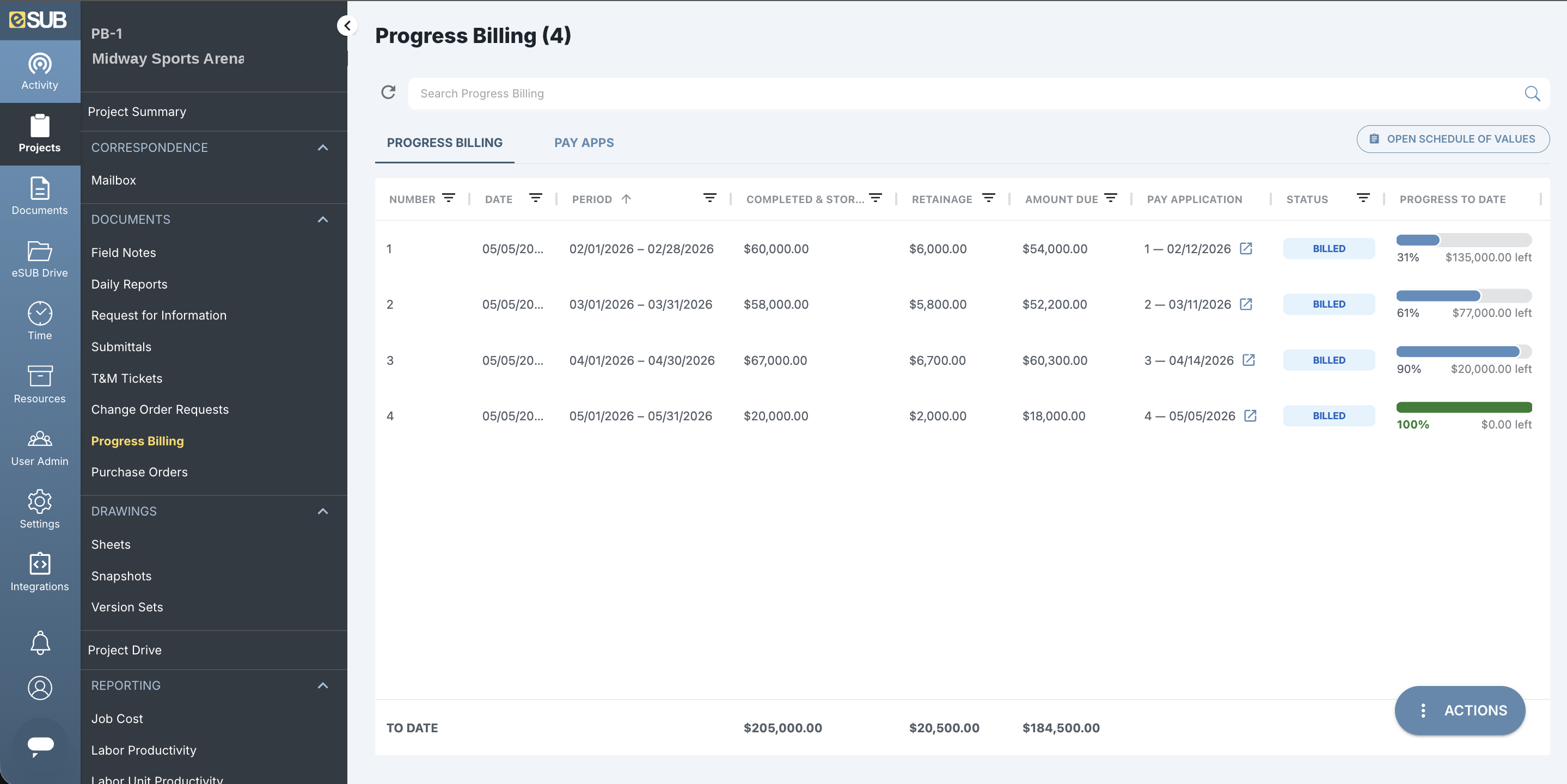
Task: Click the eSUB logo
Action: pos(38,20)
